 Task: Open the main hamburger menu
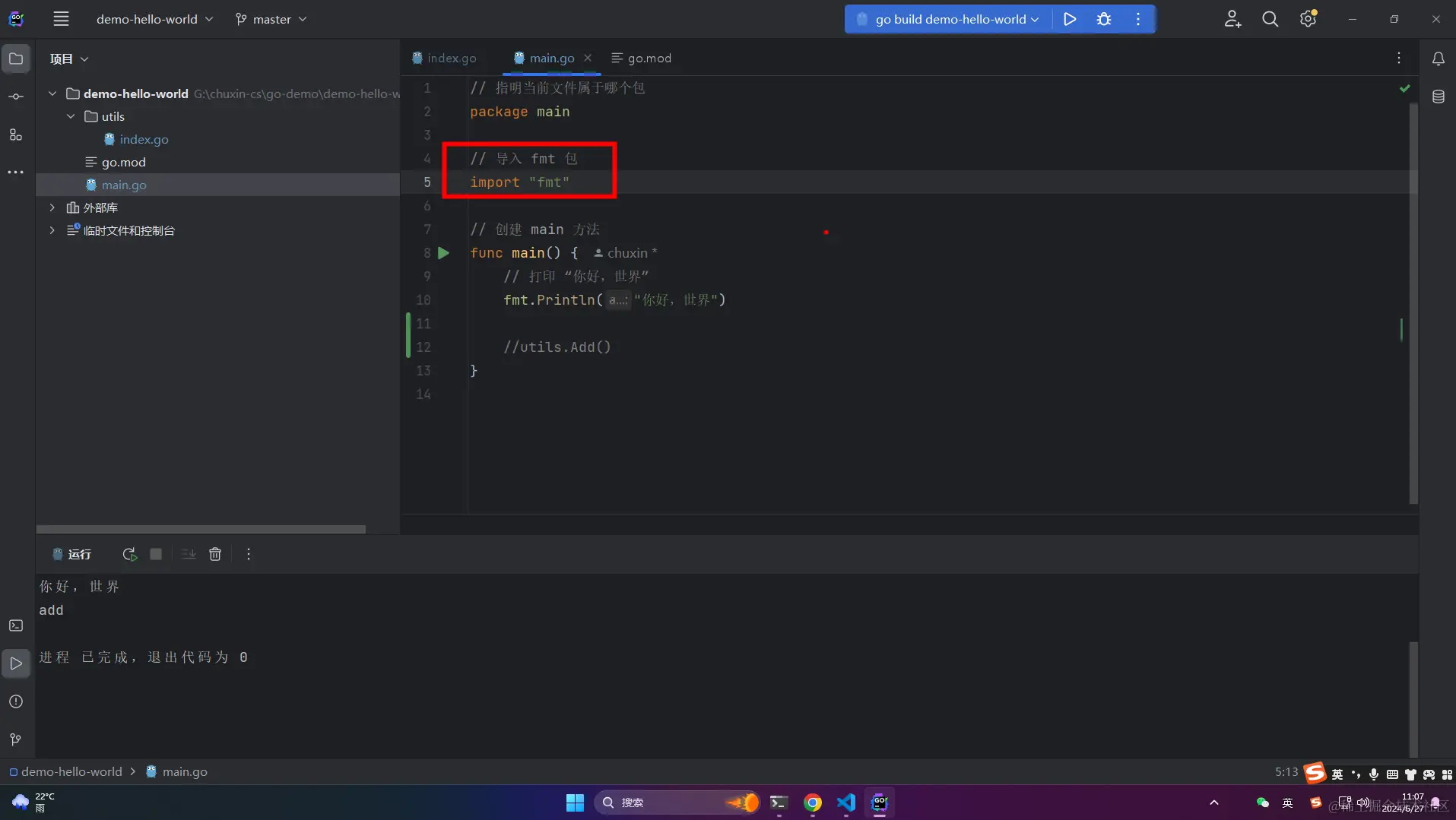(61, 19)
